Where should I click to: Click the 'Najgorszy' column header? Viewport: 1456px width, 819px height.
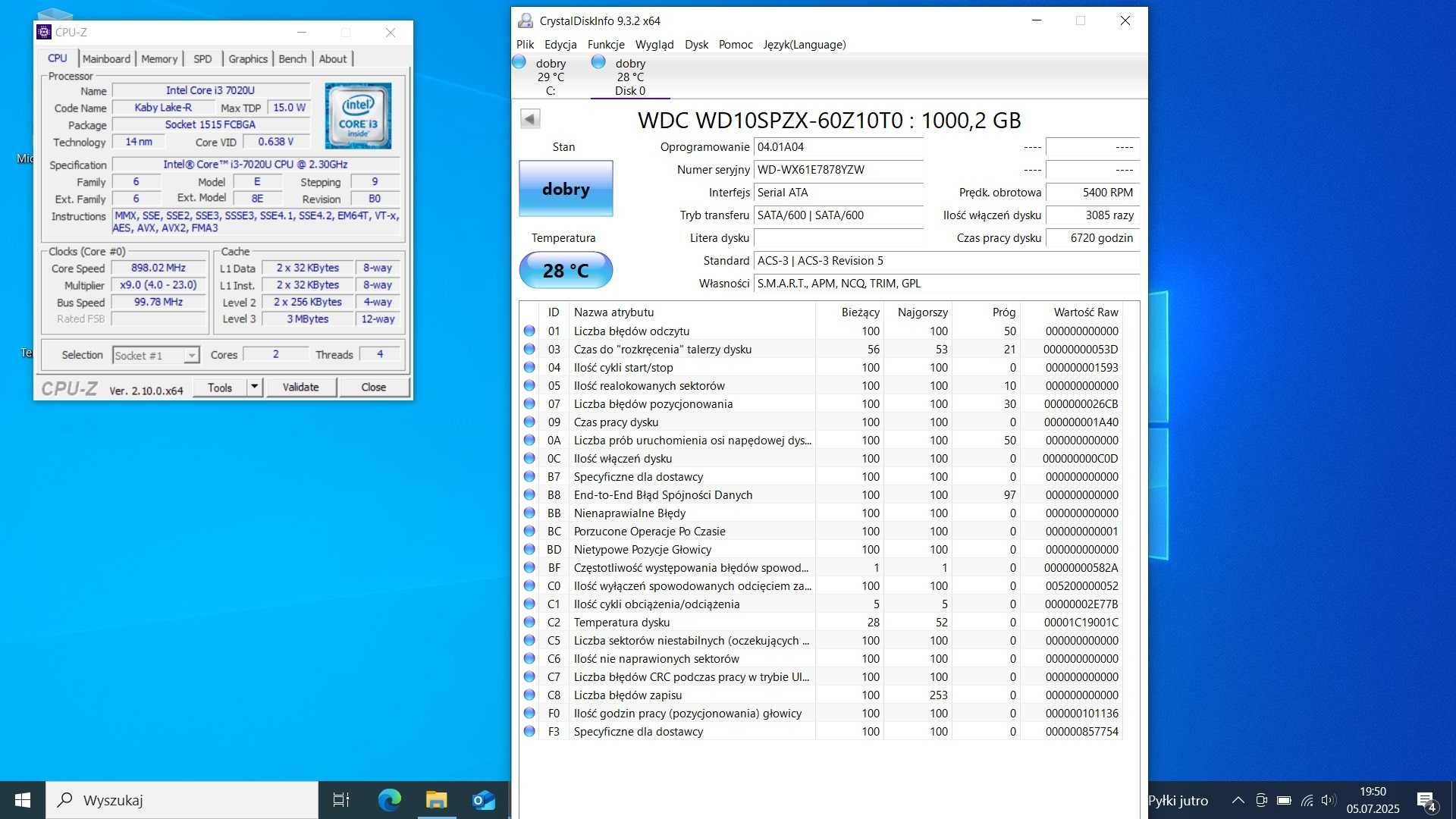point(918,312)
